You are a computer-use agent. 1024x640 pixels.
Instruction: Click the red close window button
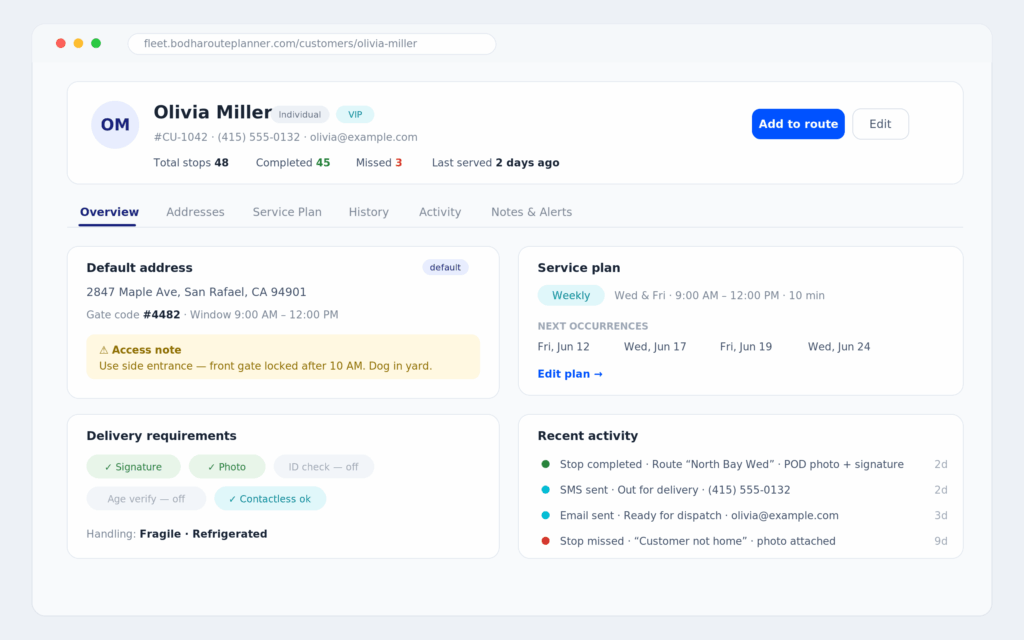[61, 43]
